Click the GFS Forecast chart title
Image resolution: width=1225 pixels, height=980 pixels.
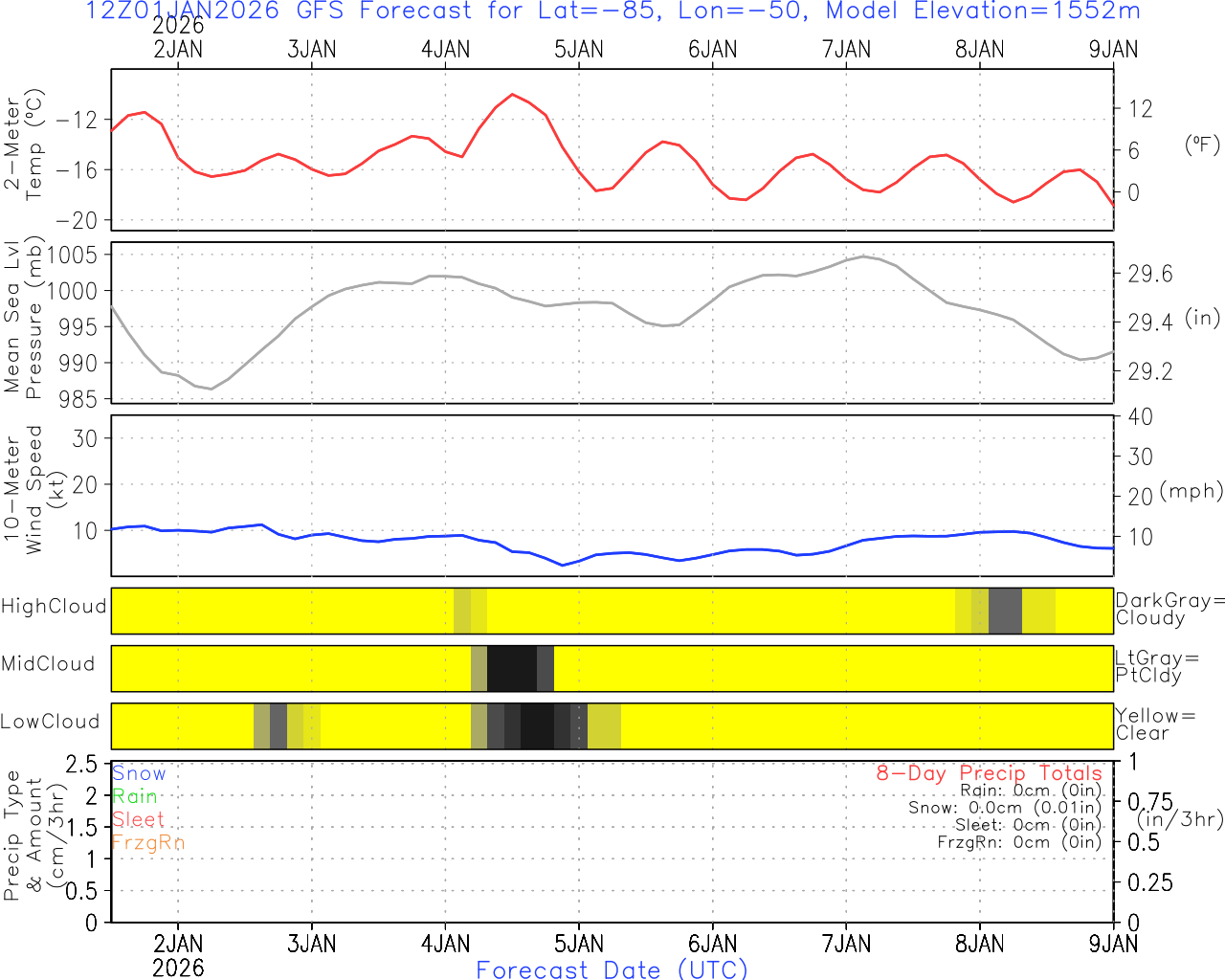612,11
